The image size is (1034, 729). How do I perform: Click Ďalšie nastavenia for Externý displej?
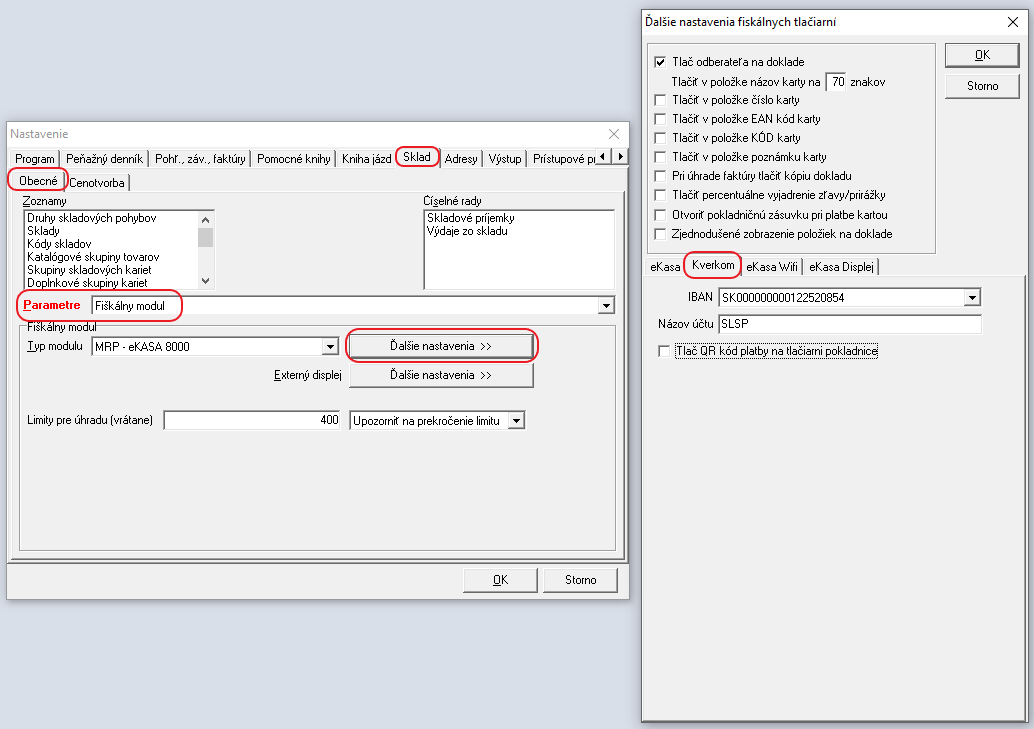pos(440,375)
